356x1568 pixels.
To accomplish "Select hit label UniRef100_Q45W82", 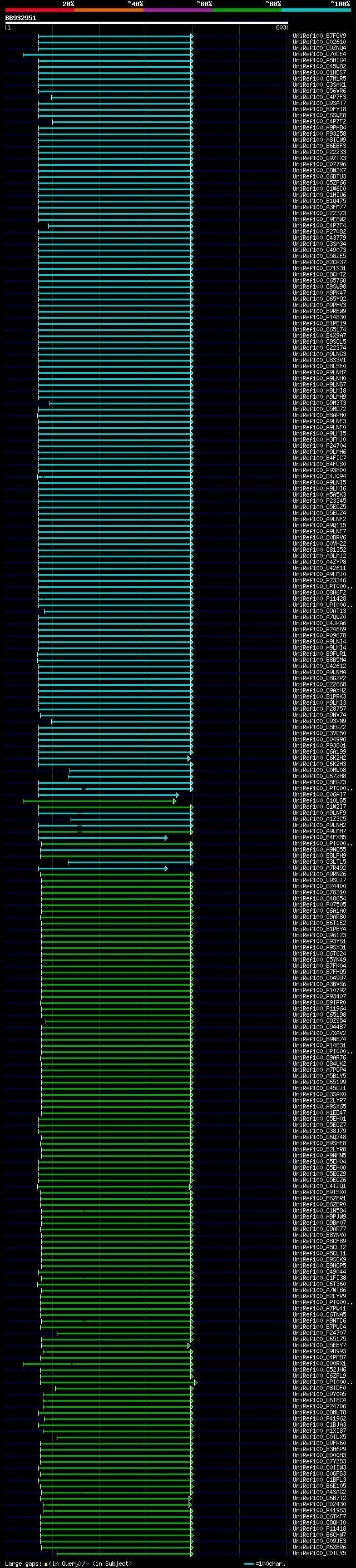I will pyautogui.click(x=319, y=66).
